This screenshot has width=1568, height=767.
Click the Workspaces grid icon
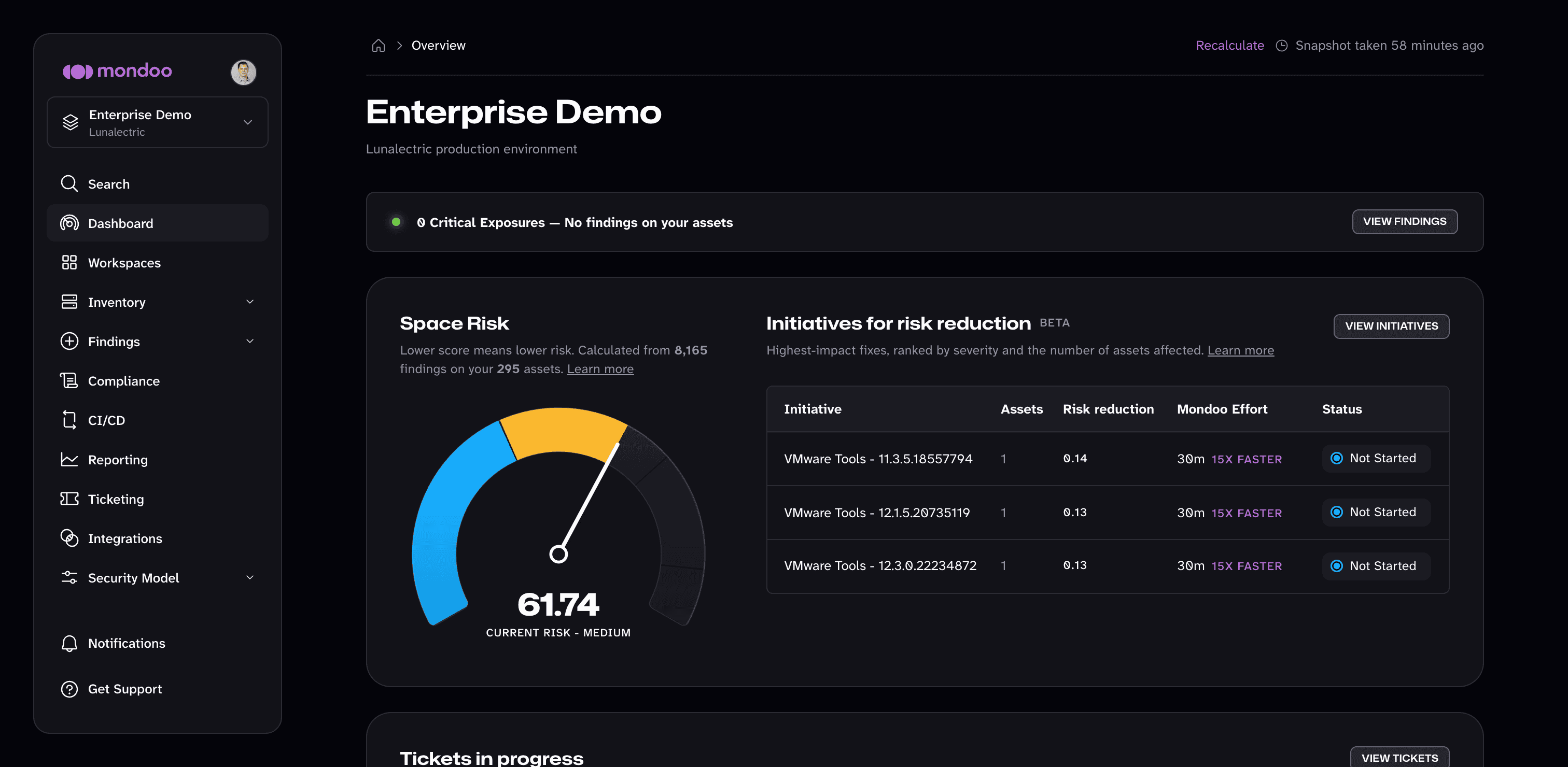coord(69,263)
